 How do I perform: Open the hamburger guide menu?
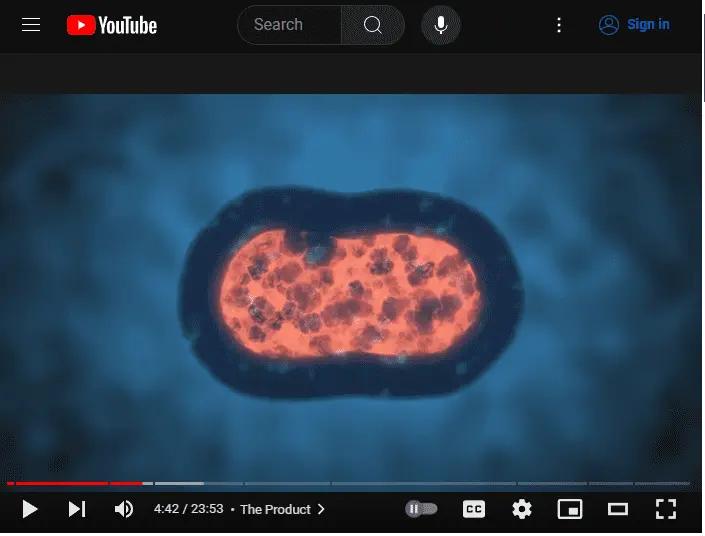pos(31,25)
